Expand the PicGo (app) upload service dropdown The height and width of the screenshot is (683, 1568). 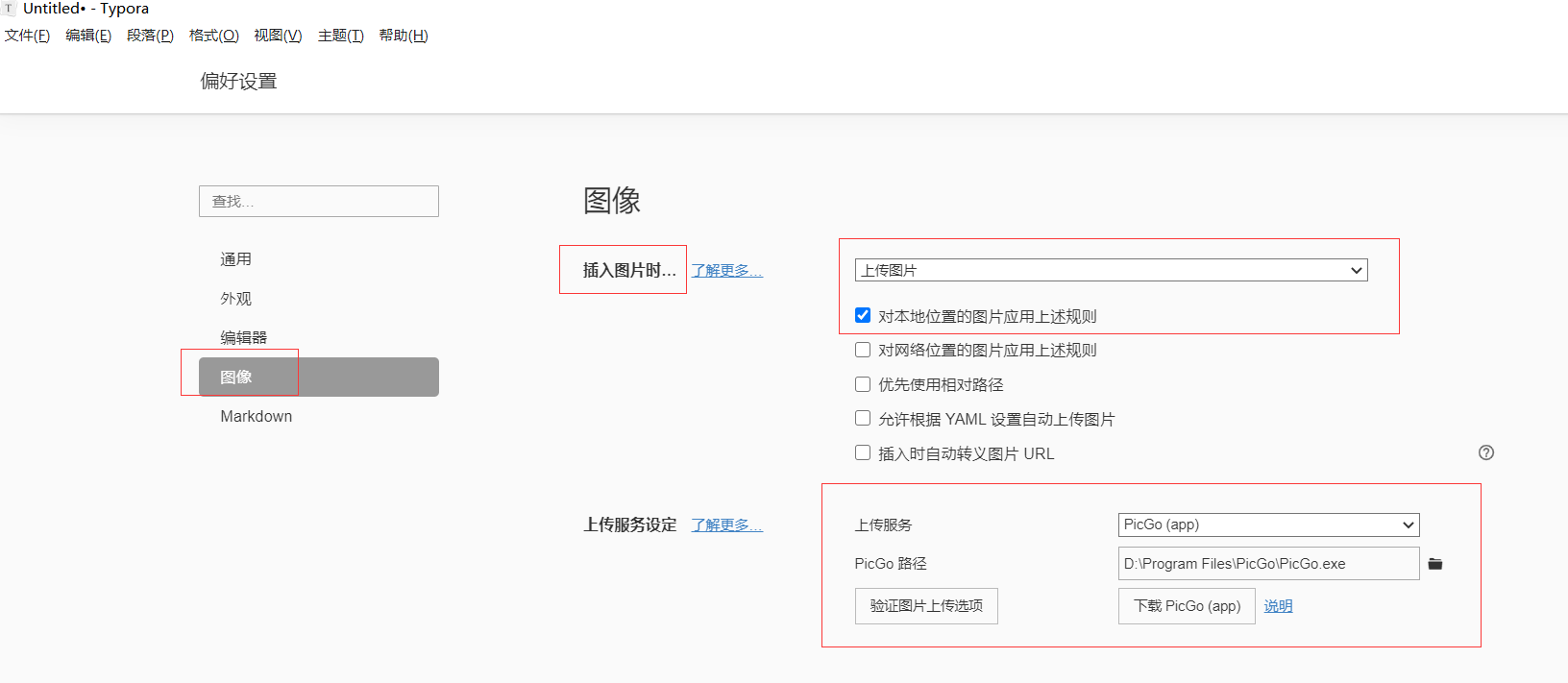pos(1268,524)
